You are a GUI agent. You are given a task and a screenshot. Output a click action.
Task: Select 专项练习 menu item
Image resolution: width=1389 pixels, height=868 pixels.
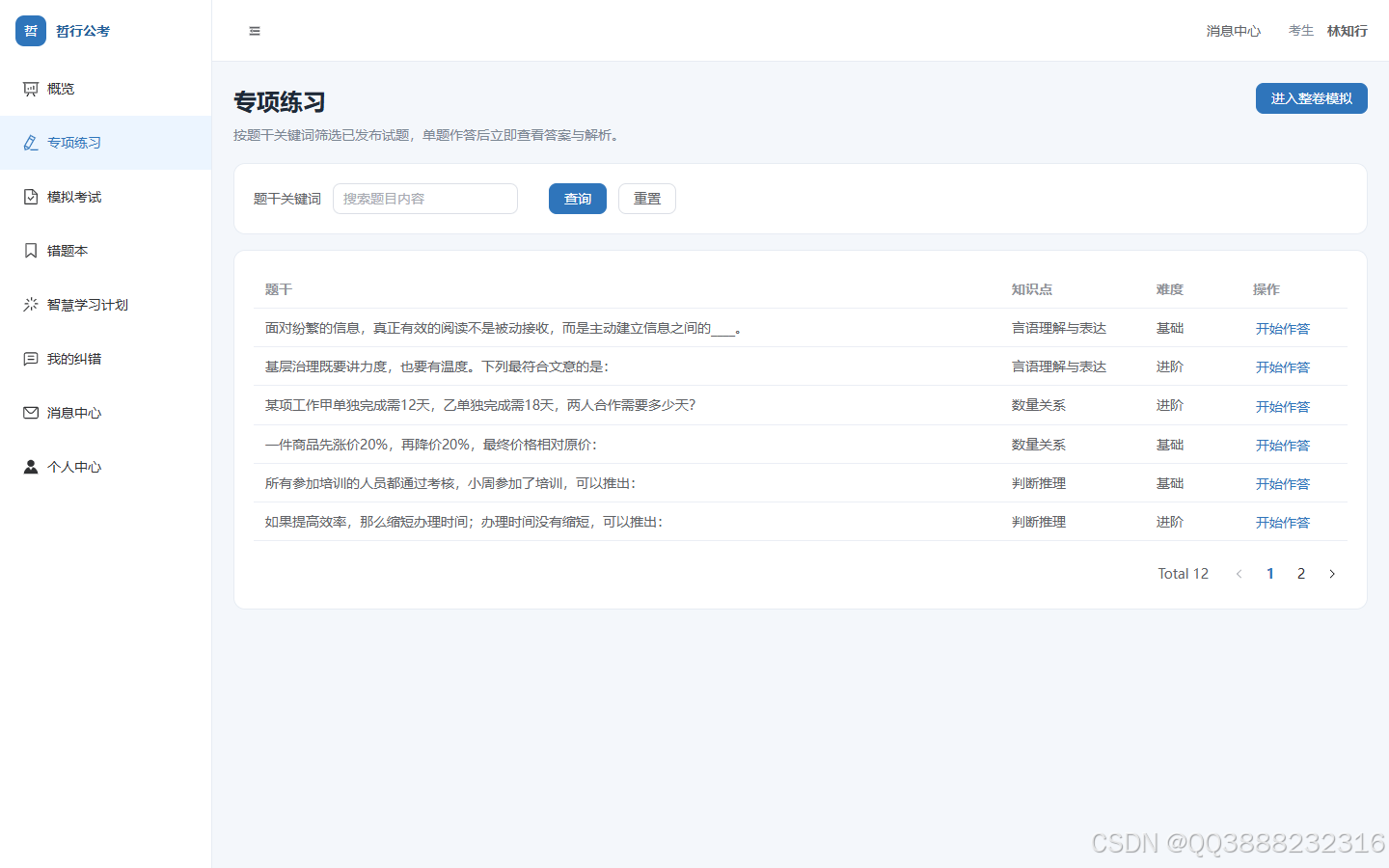coord(106,143)
